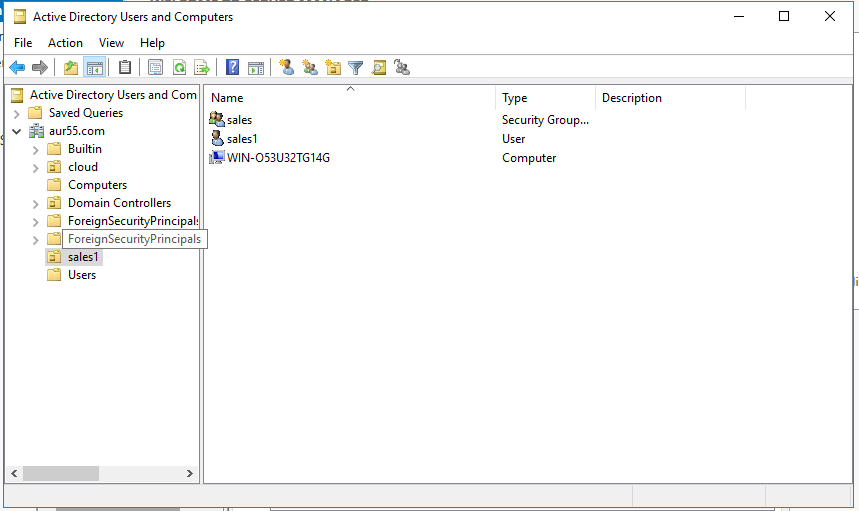Sort list by Description column header
The image size is (859, 511).
click(671, 98)
